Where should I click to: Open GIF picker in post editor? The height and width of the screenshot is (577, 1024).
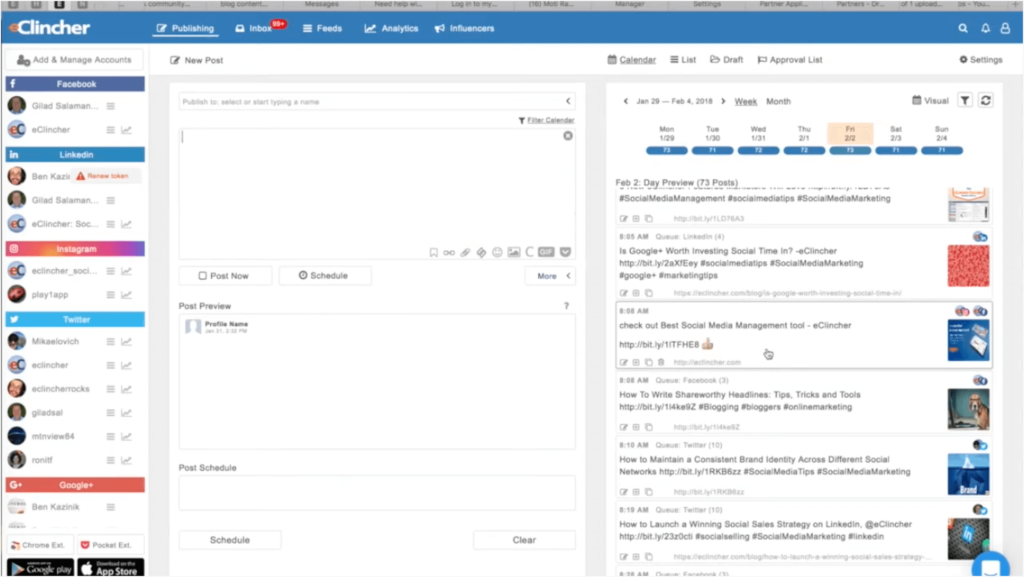pyautogui.click(x=546, y=252)
